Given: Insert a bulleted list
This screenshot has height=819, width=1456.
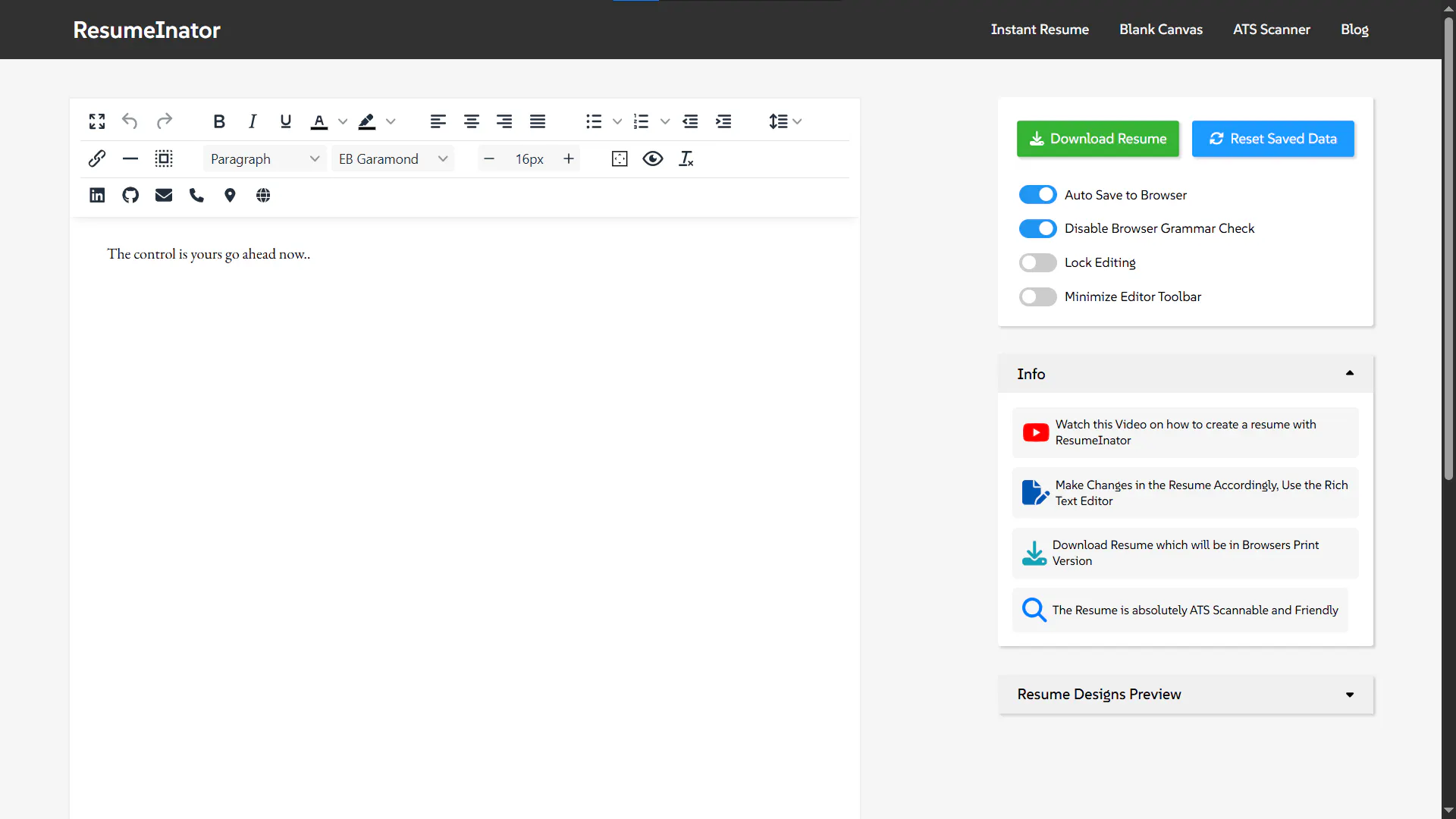Looking at the screenshot, I should click(594, 121).
